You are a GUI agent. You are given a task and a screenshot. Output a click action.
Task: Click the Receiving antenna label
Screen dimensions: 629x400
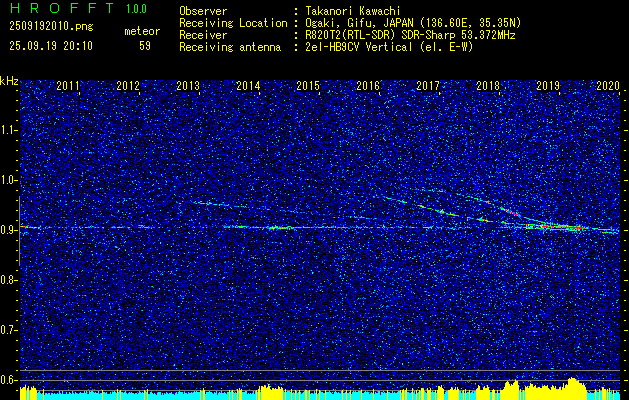click(x=230, y=47)
